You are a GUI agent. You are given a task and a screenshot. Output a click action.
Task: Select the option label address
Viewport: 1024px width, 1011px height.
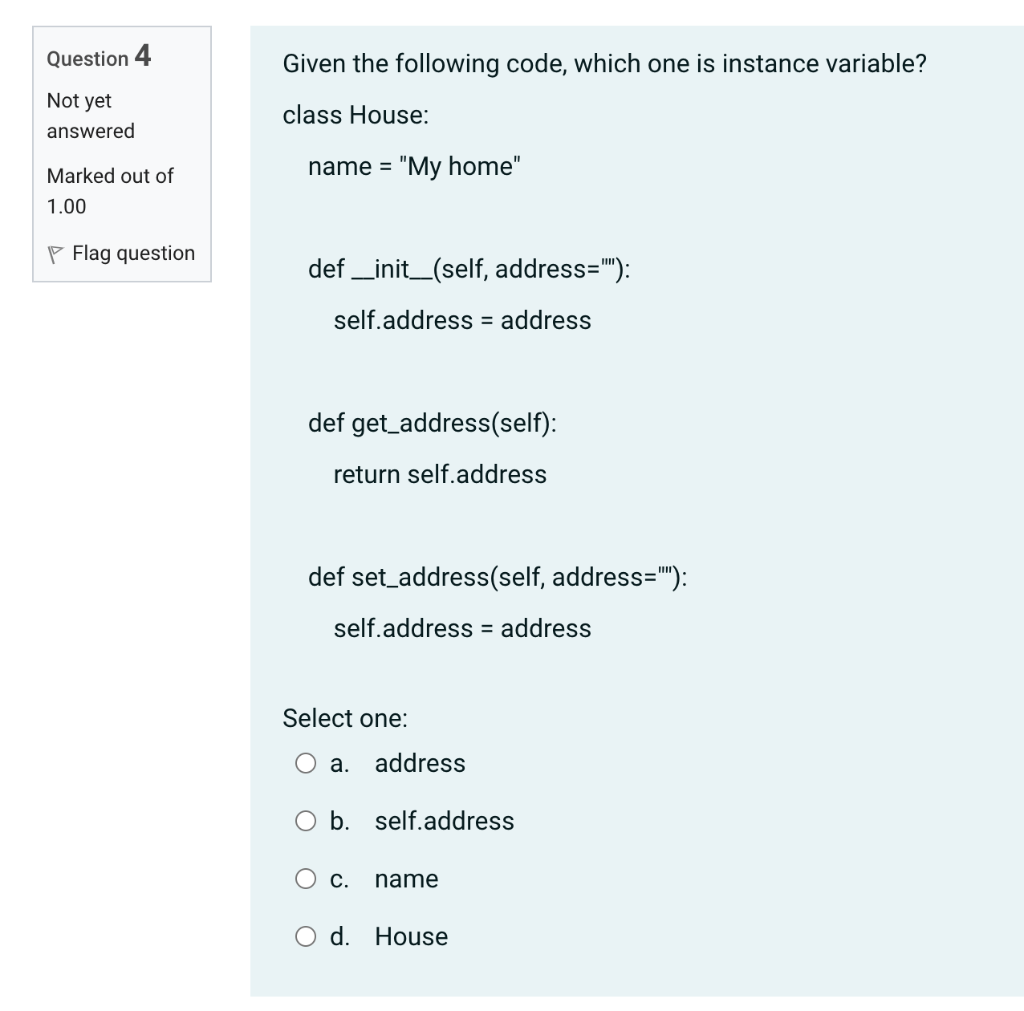coord(420,763)
